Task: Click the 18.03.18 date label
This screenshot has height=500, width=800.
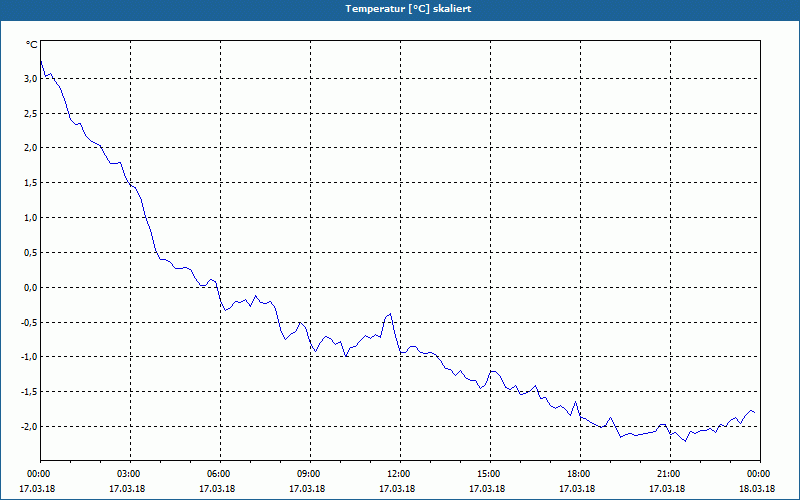Action: coord(757,489)
